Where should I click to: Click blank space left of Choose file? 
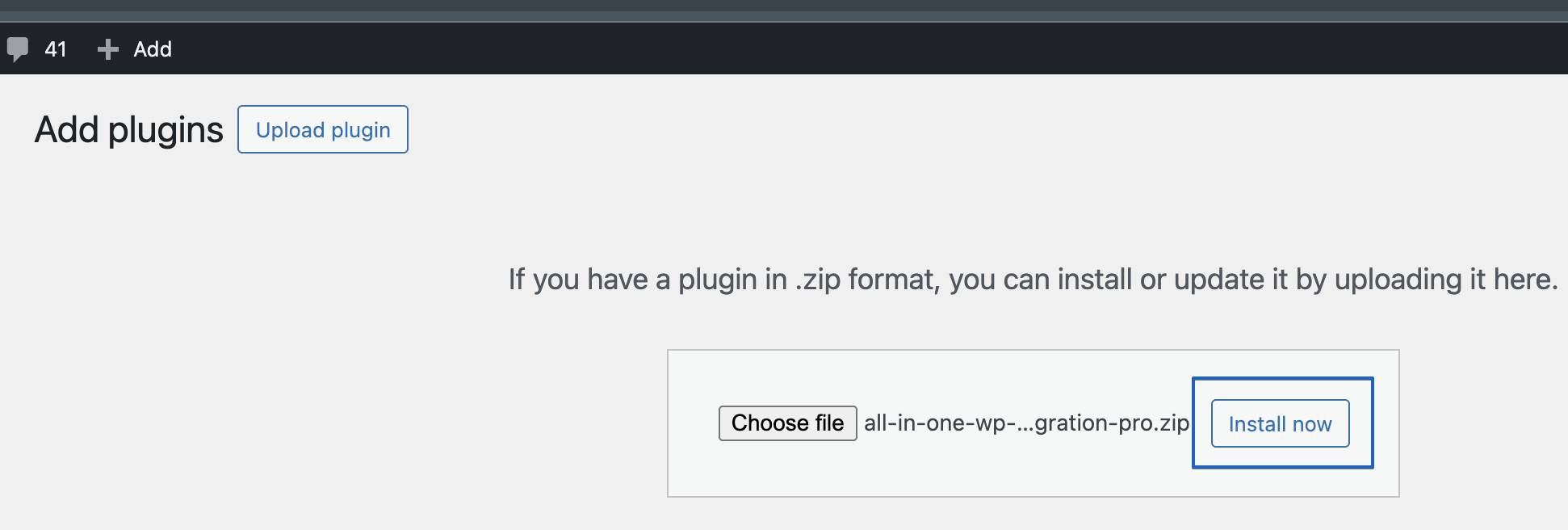pyautogui.click(x=693, y=423)
